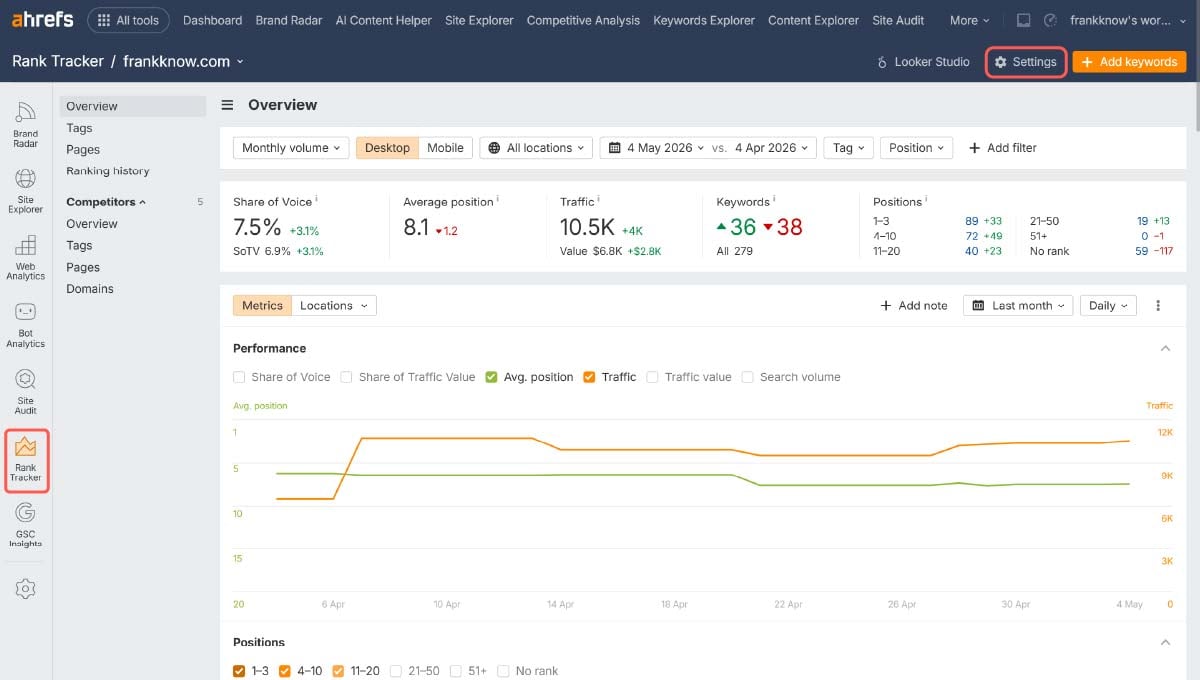
Task: Enable the Traffic value checkbox
Action: (x=652, y=377)
